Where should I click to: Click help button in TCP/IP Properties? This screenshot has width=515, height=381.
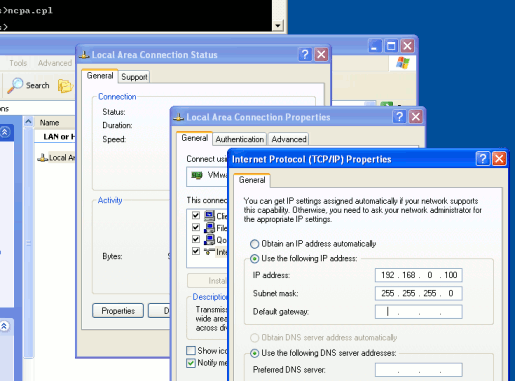(483, 159)
